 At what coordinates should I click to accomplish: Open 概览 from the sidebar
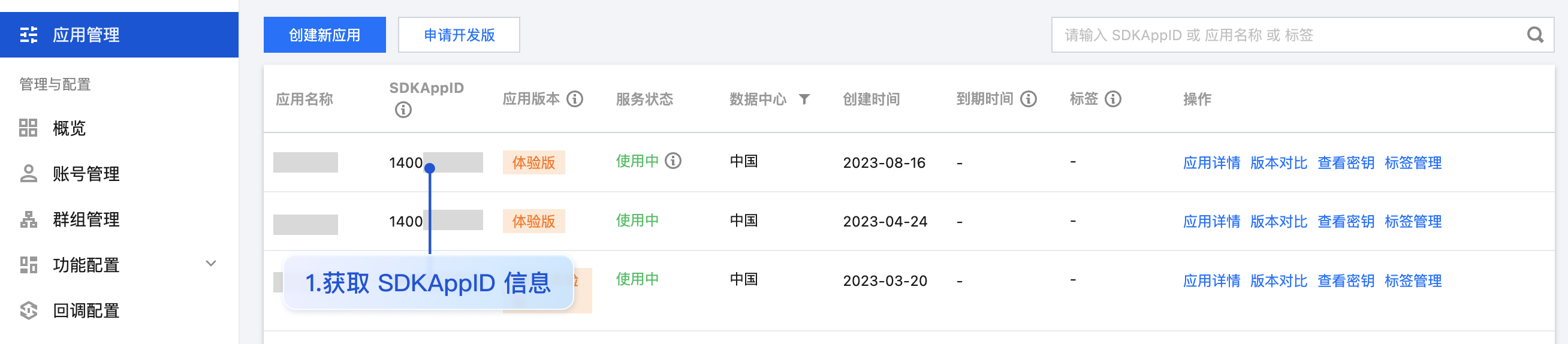pyautogui.click(x=69, y=128)
